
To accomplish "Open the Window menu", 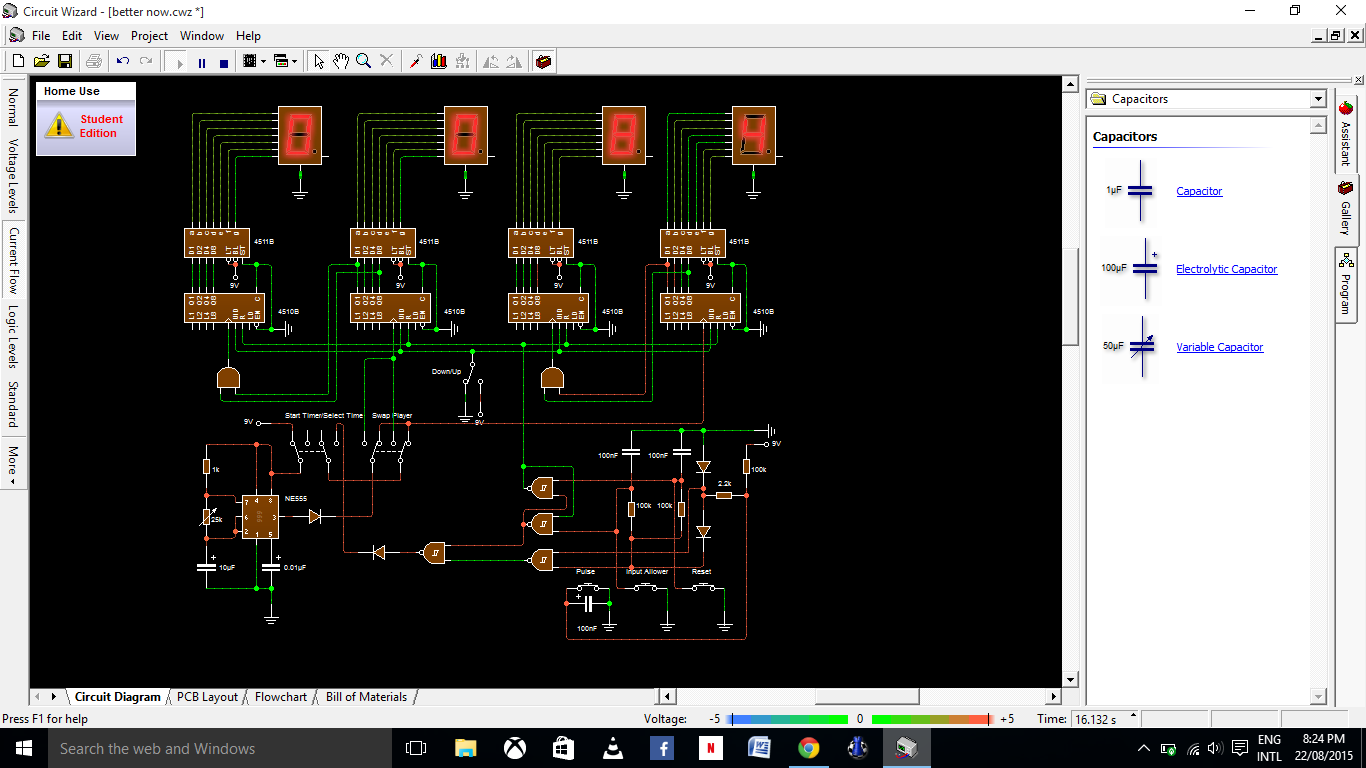I will pos(202,35).
